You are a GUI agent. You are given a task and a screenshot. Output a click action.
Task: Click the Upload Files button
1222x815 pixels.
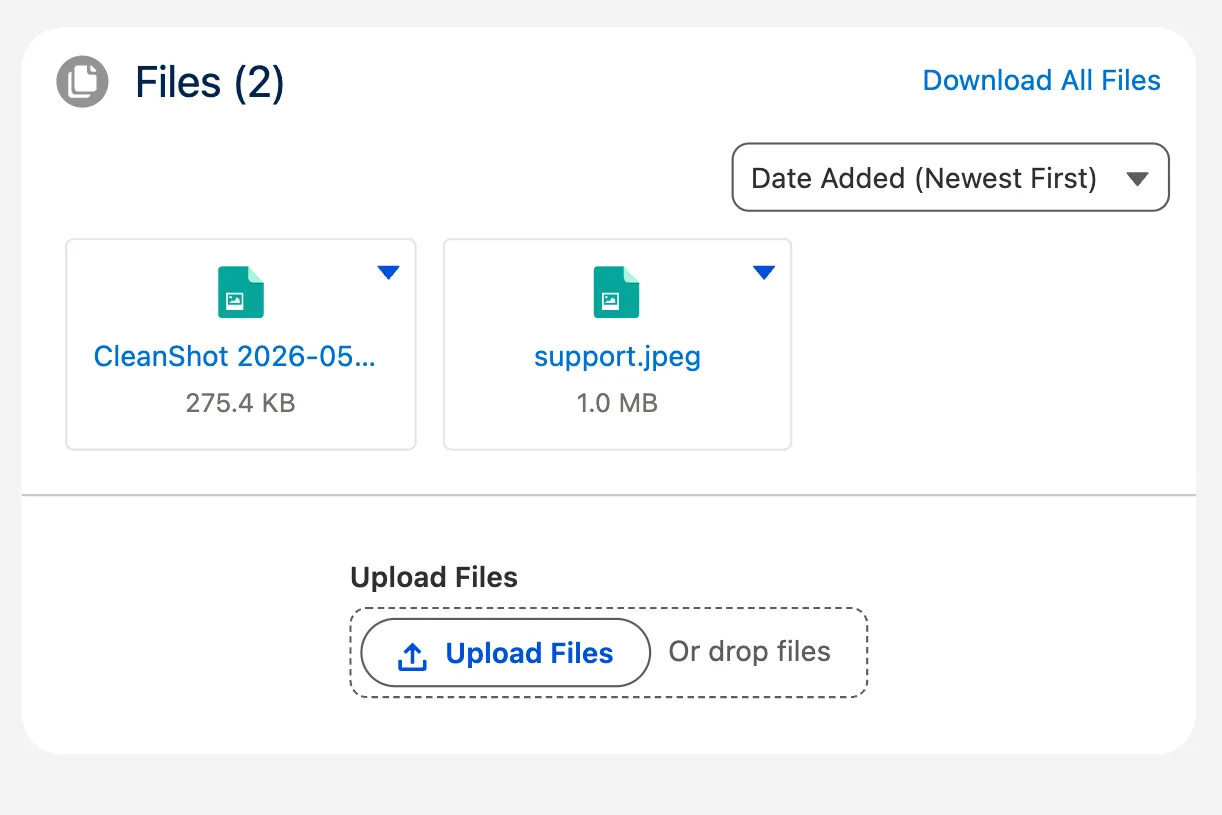(x=506, y=653)
